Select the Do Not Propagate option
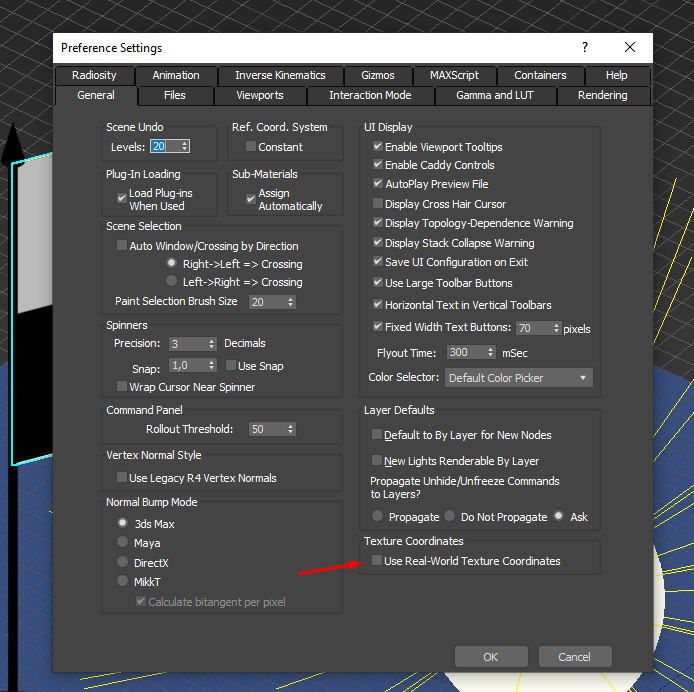The width and height of the screenshot is (694, 692). click(450, 516)
